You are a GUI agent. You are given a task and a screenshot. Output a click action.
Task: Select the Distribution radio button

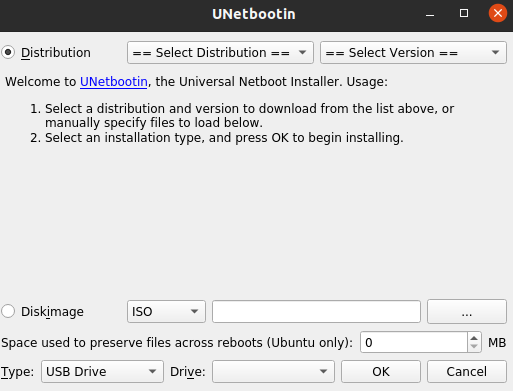8,52
